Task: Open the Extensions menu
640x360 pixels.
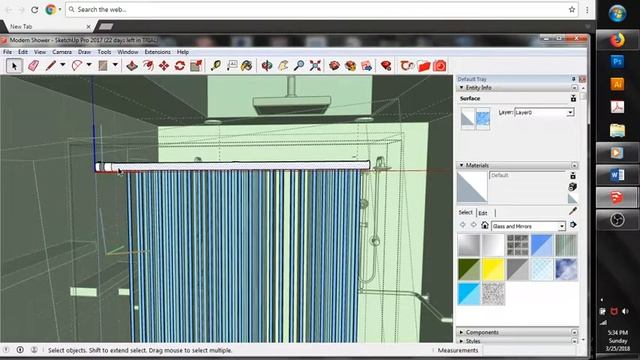Action: coord(158,52)
